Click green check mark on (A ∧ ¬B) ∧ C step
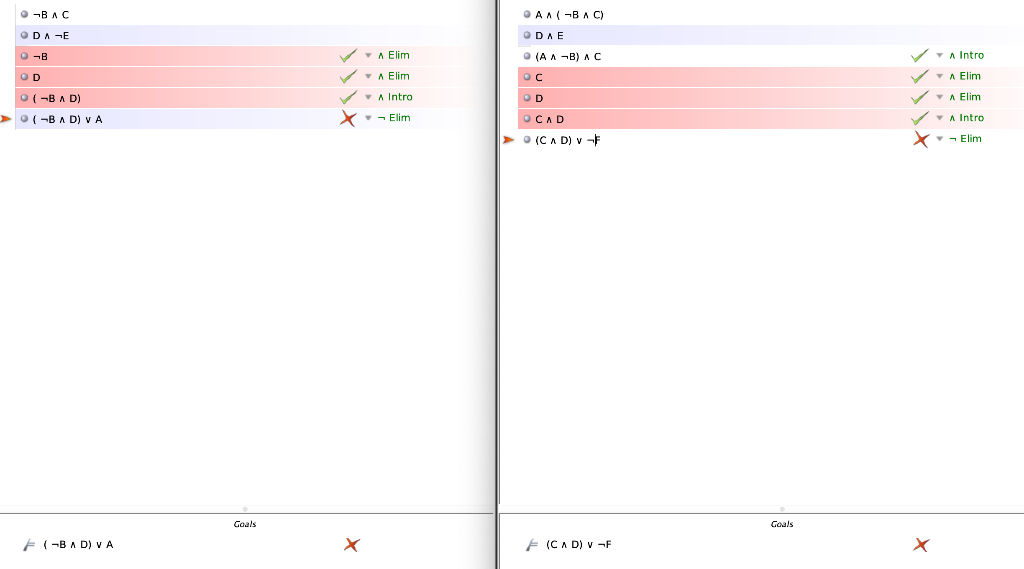 920,56
